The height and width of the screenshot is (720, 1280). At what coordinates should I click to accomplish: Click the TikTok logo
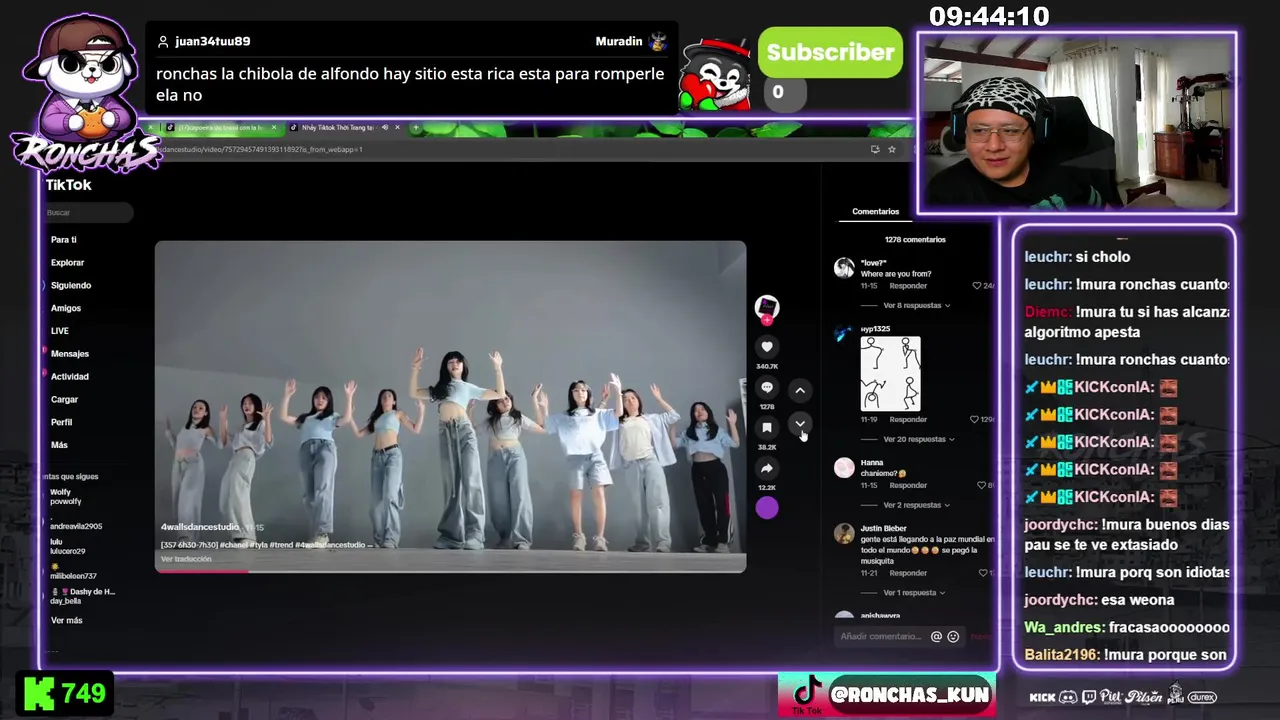[x=68, y=185]
